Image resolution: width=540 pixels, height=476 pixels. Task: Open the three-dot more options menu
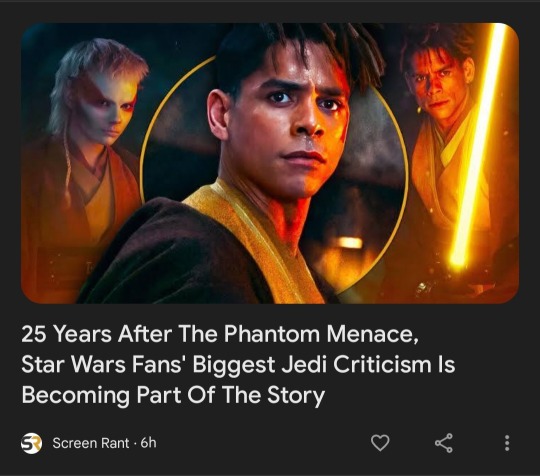click(507, 443)
